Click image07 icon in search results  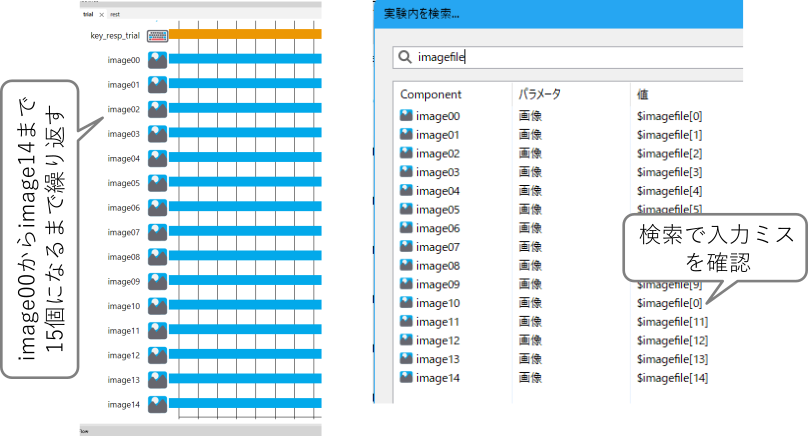click(x=406, y=246)
